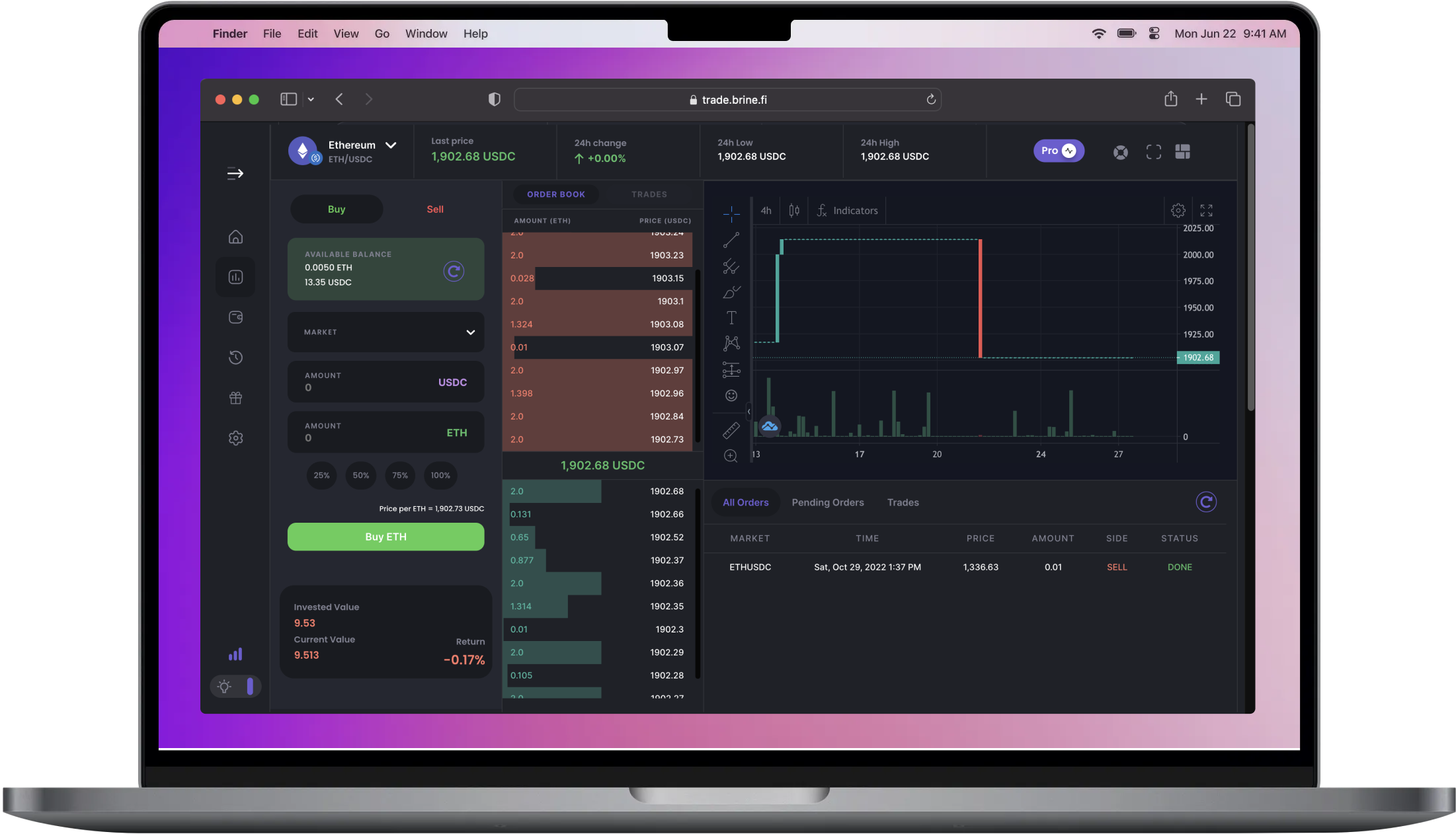The width and height of the screenshot is (1456, 834).
Task: Open the history icon in sidebar
Action: point(235,358)
